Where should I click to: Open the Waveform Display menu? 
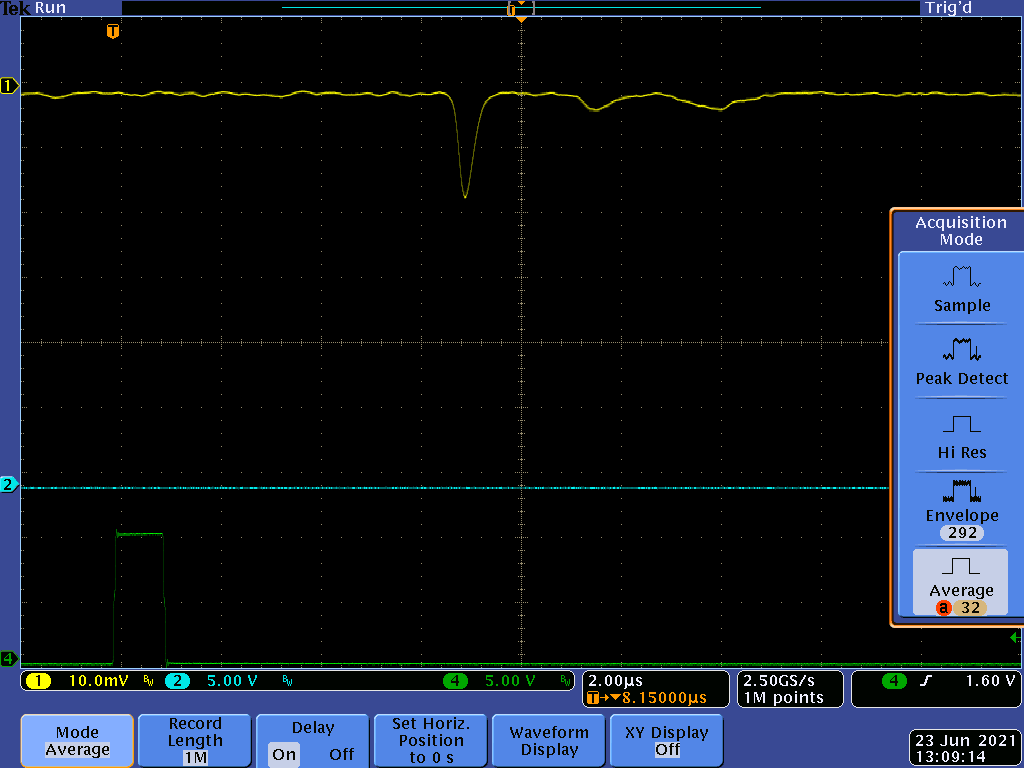(549, 741)
